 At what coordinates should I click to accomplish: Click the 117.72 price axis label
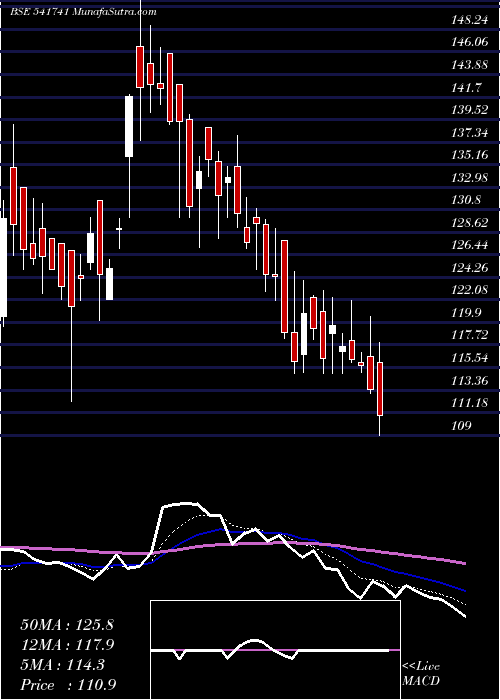pos(468,335)
